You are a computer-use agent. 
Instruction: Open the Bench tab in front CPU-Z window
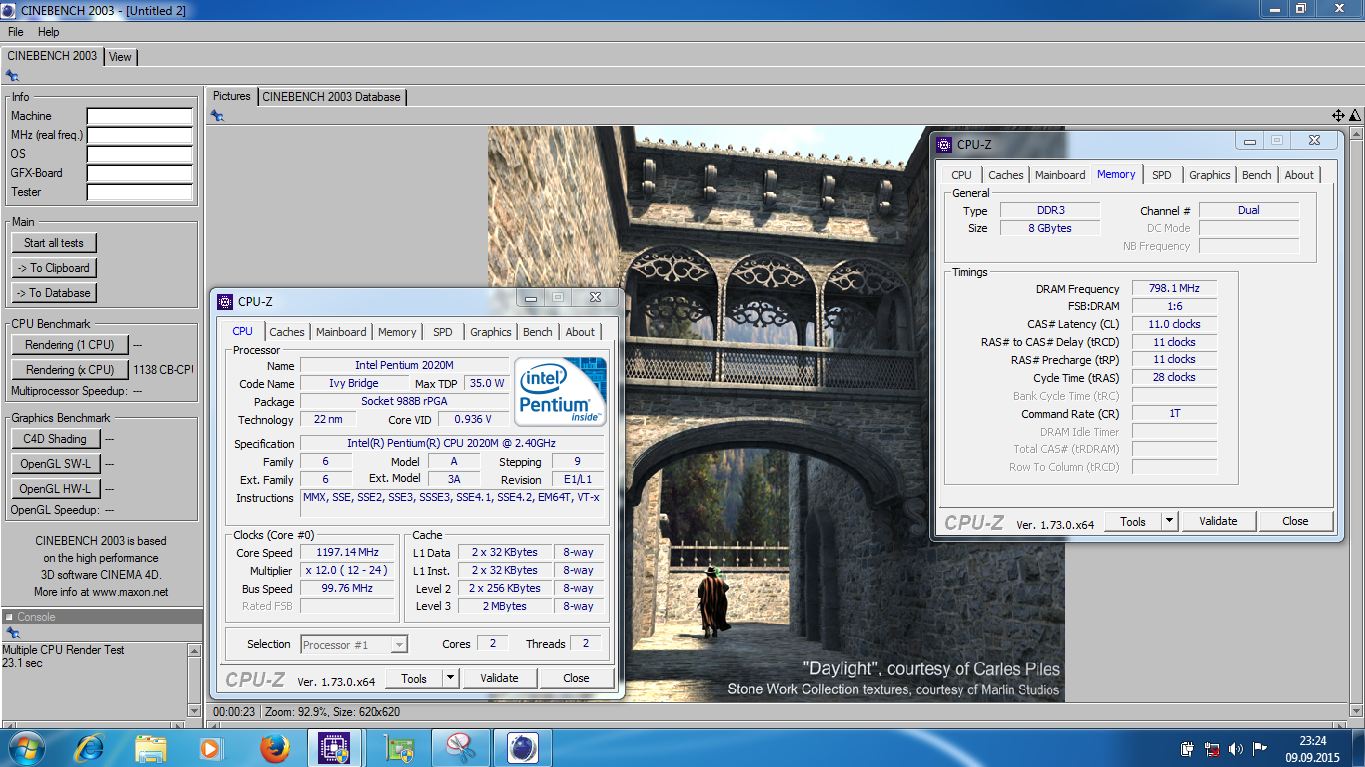pyautogui.click(x=538, y=332)
